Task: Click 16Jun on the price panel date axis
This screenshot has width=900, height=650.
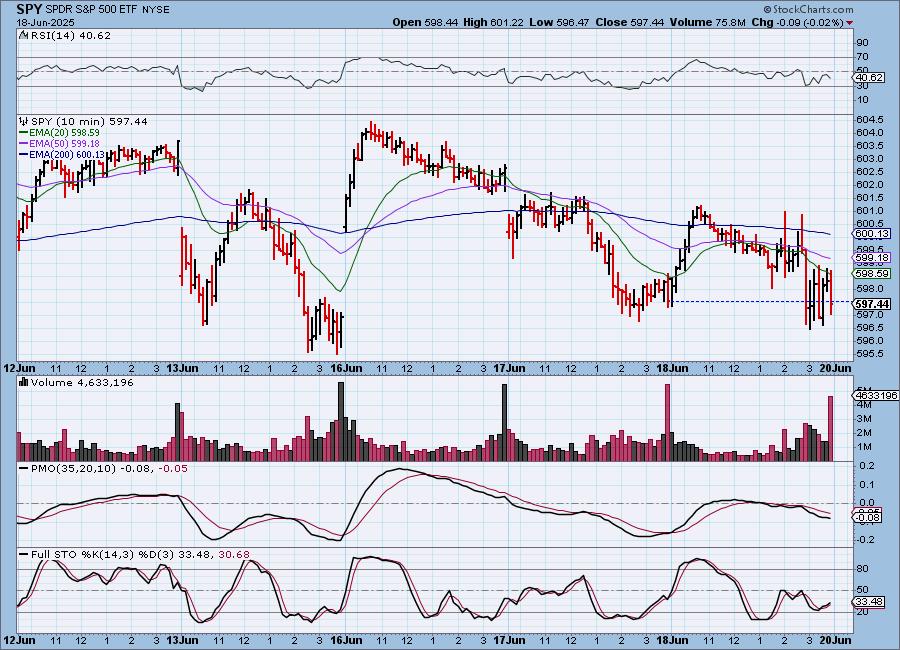Action: click(346, 368)
